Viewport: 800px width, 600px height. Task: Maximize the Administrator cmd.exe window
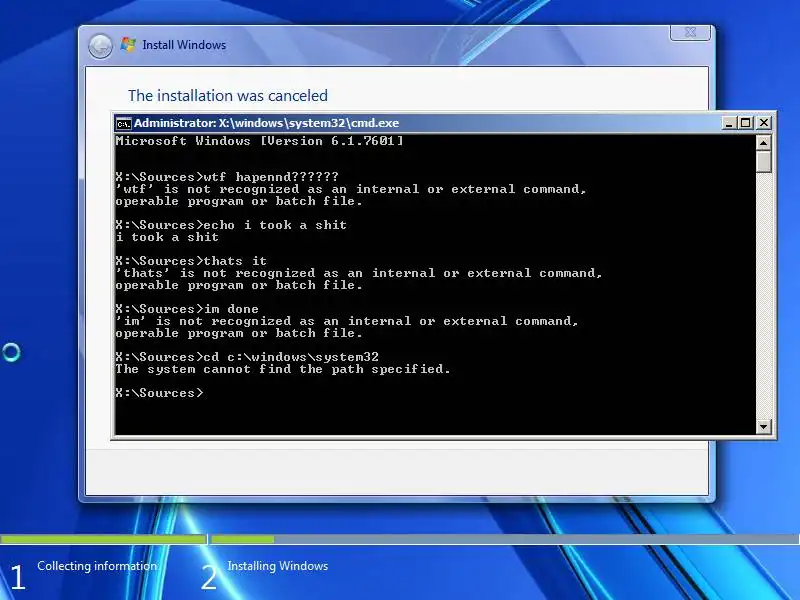(746, 123)
